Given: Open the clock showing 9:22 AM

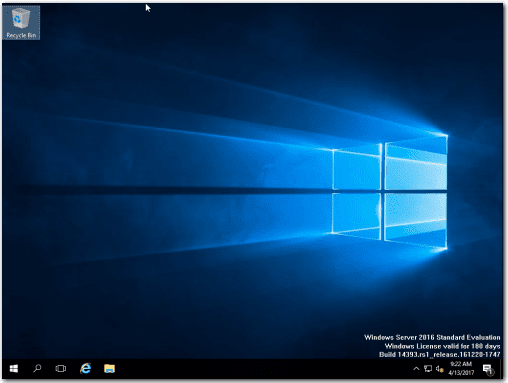Looking at the screenshot, I should [x=461, y=368].
